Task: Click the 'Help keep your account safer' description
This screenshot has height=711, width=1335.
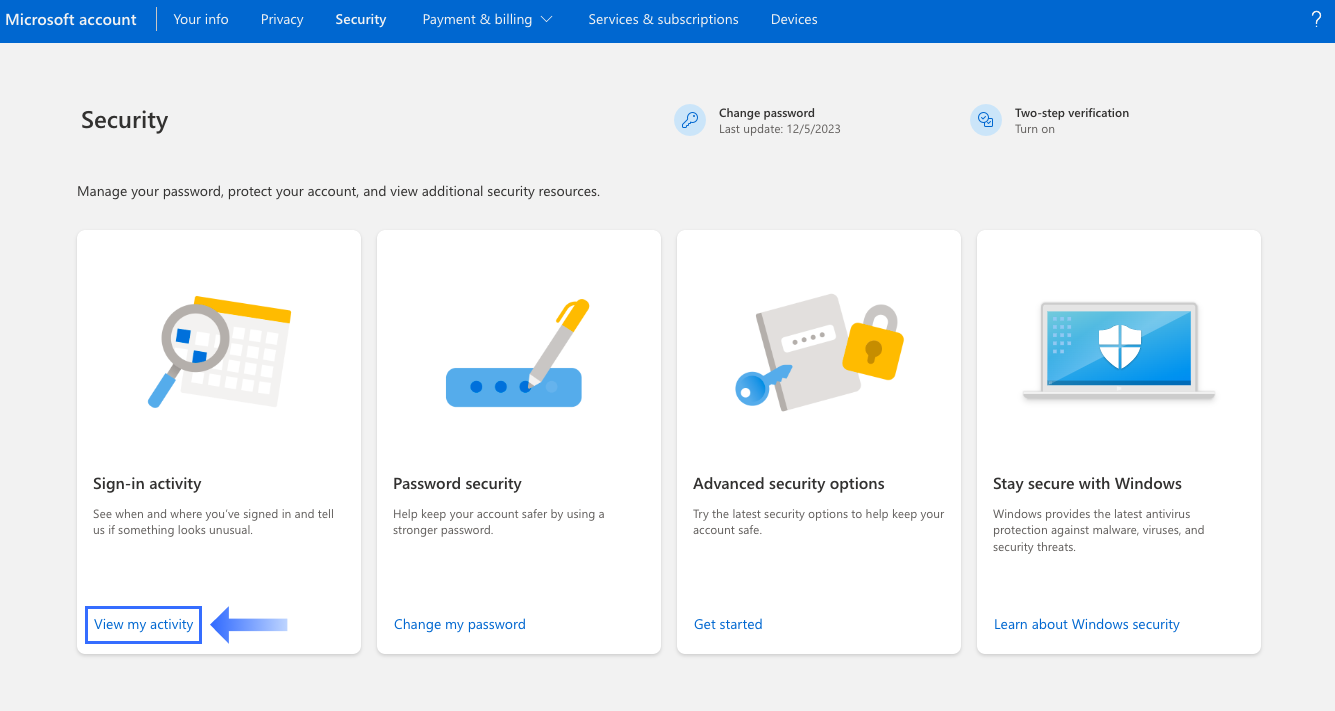Action: tap(499, 522)
